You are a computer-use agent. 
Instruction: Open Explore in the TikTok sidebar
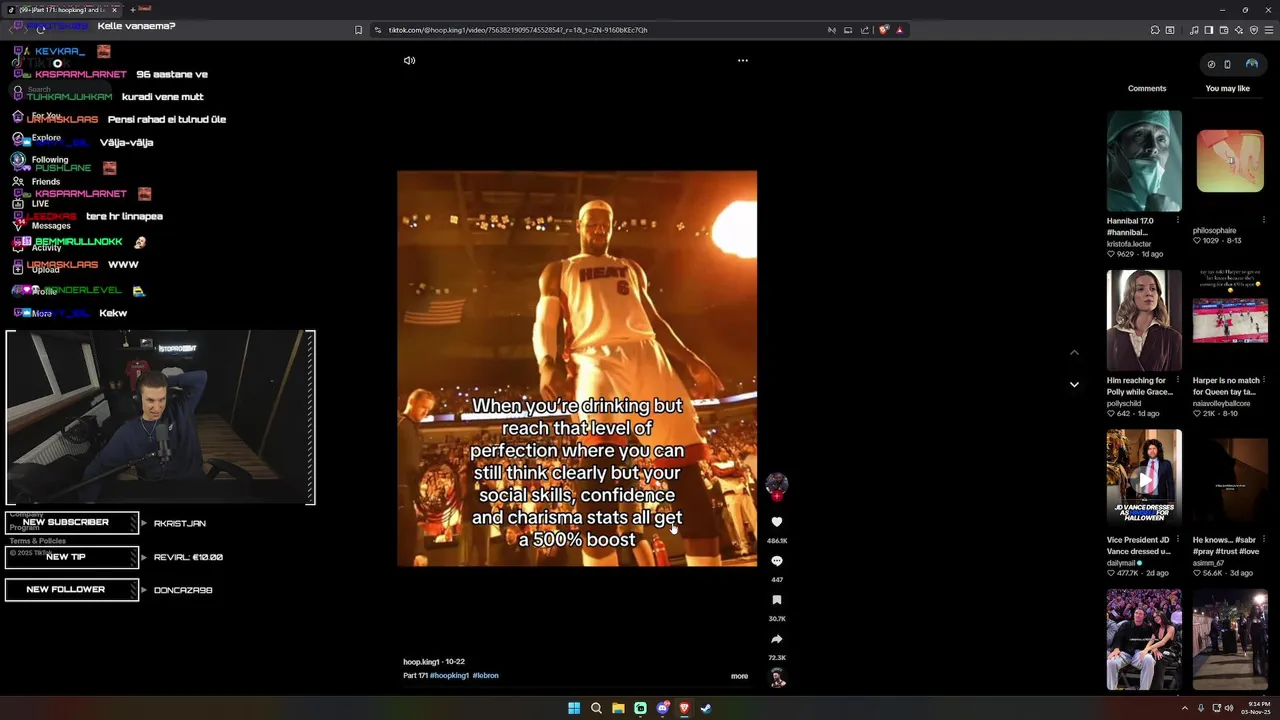(x=46, y=138)
